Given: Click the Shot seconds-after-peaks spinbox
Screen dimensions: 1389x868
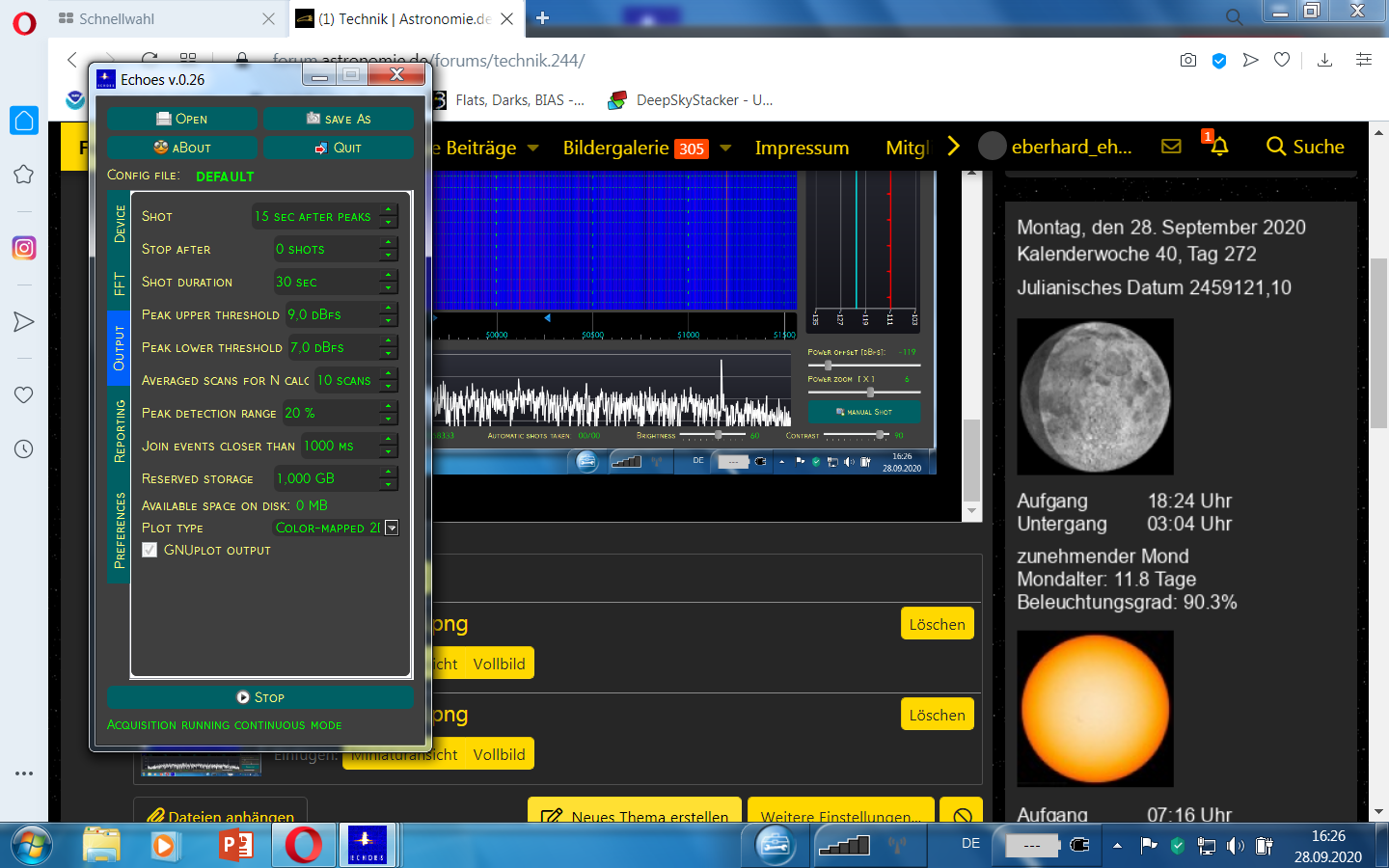Looking at the screenshot, I should point(324,216).
